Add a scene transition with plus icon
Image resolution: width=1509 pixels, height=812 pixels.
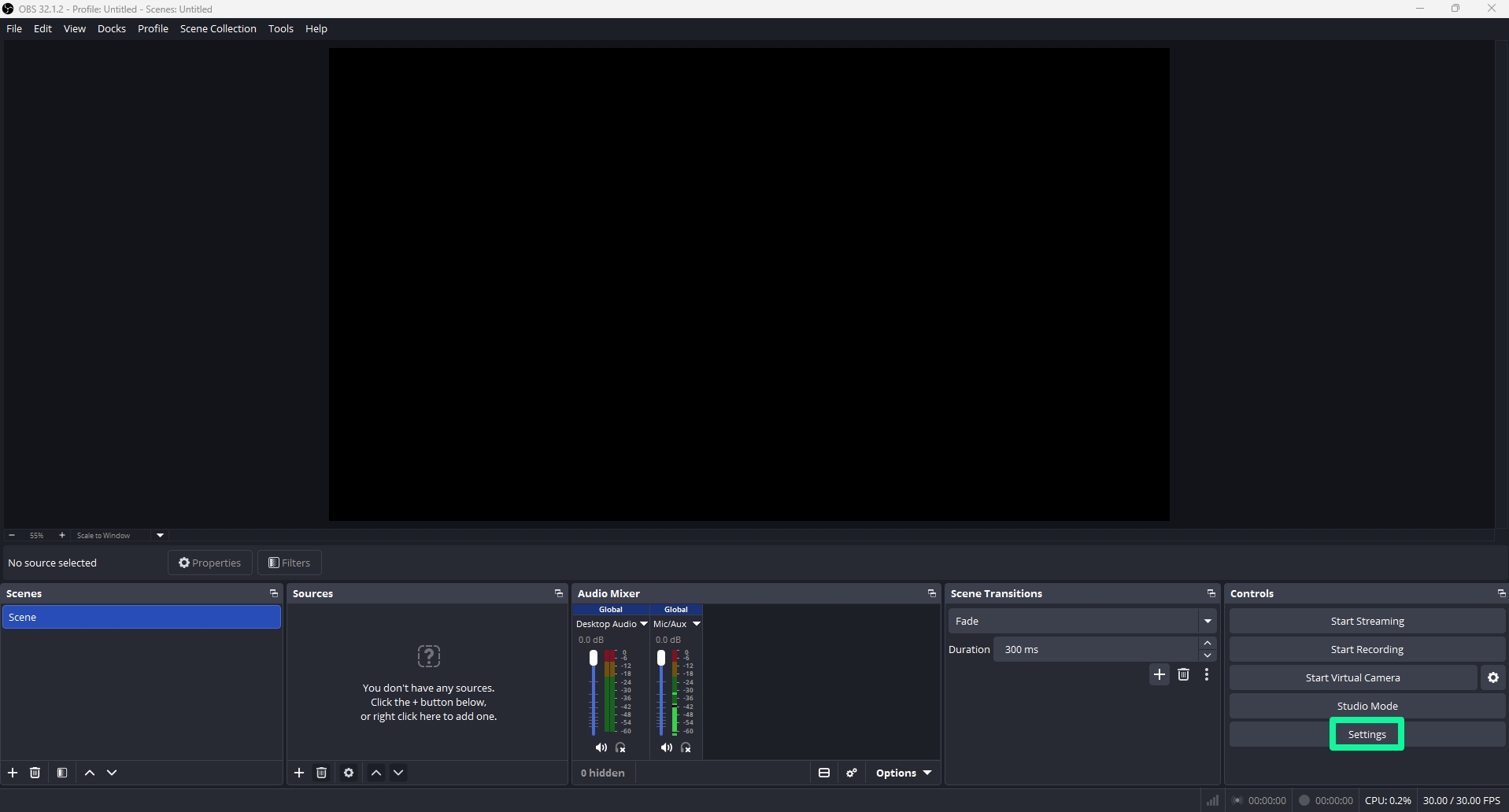pyautogui.click(x=1159, y=674)
